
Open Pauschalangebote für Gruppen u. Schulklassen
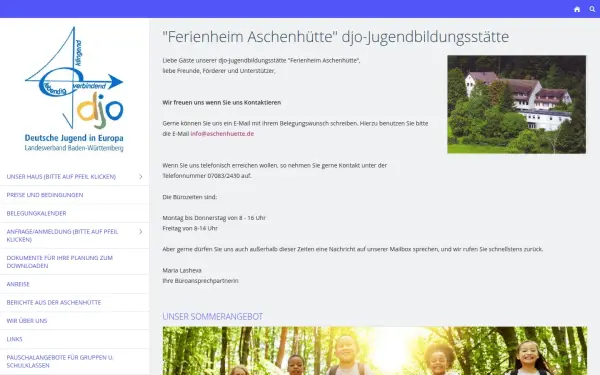click(60, 362)
